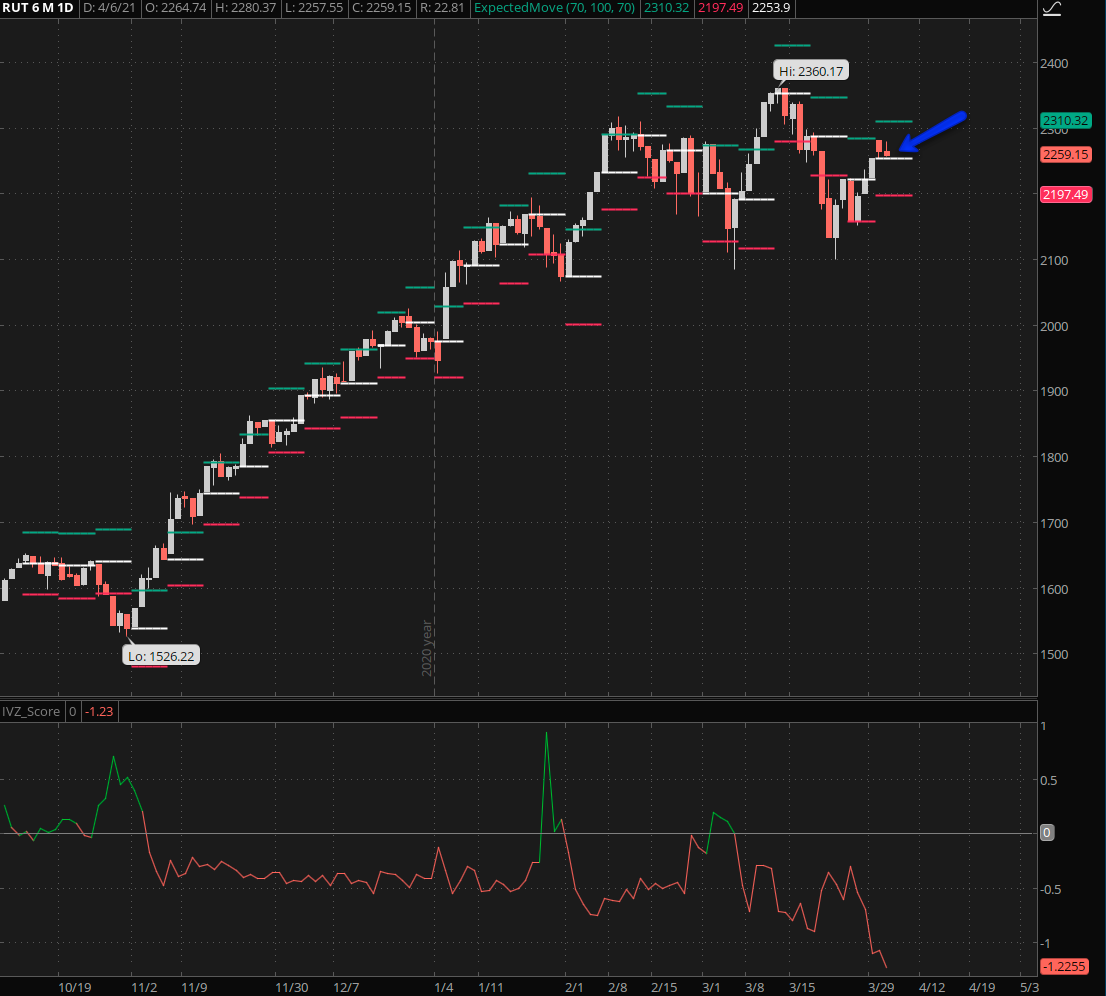1106x996 pixels.
Task: Select the 2259.15 last price axis tag
Action: tap(1064, 155)
